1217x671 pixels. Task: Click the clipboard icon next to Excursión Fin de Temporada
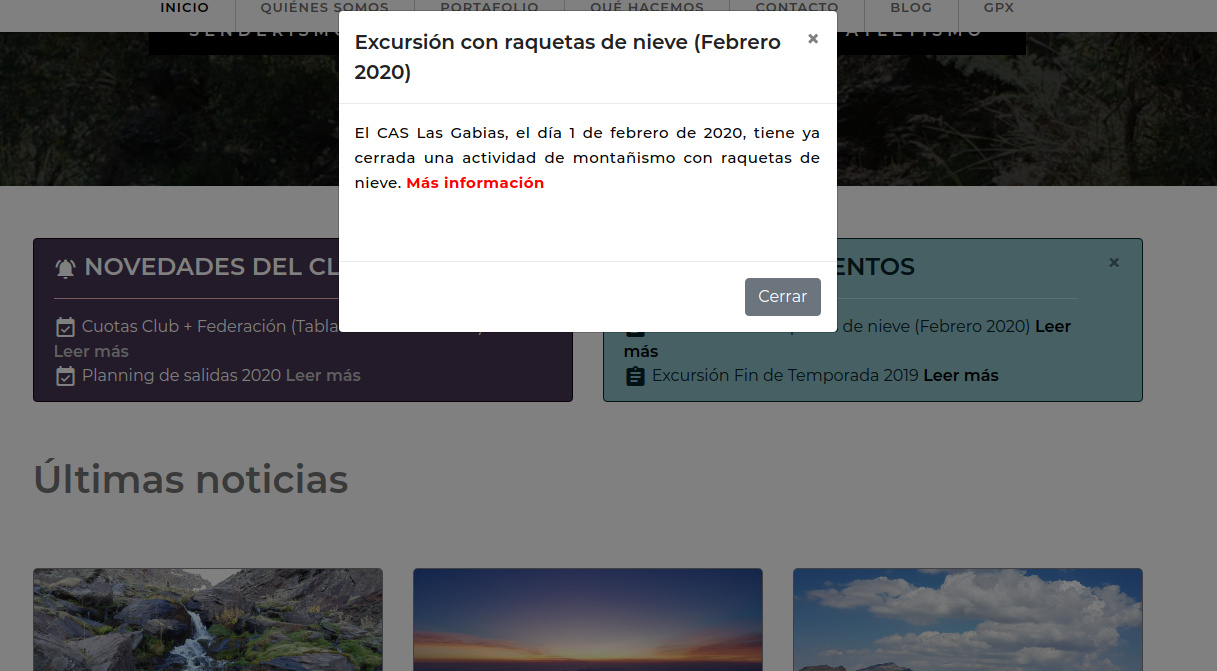point(635,376)
